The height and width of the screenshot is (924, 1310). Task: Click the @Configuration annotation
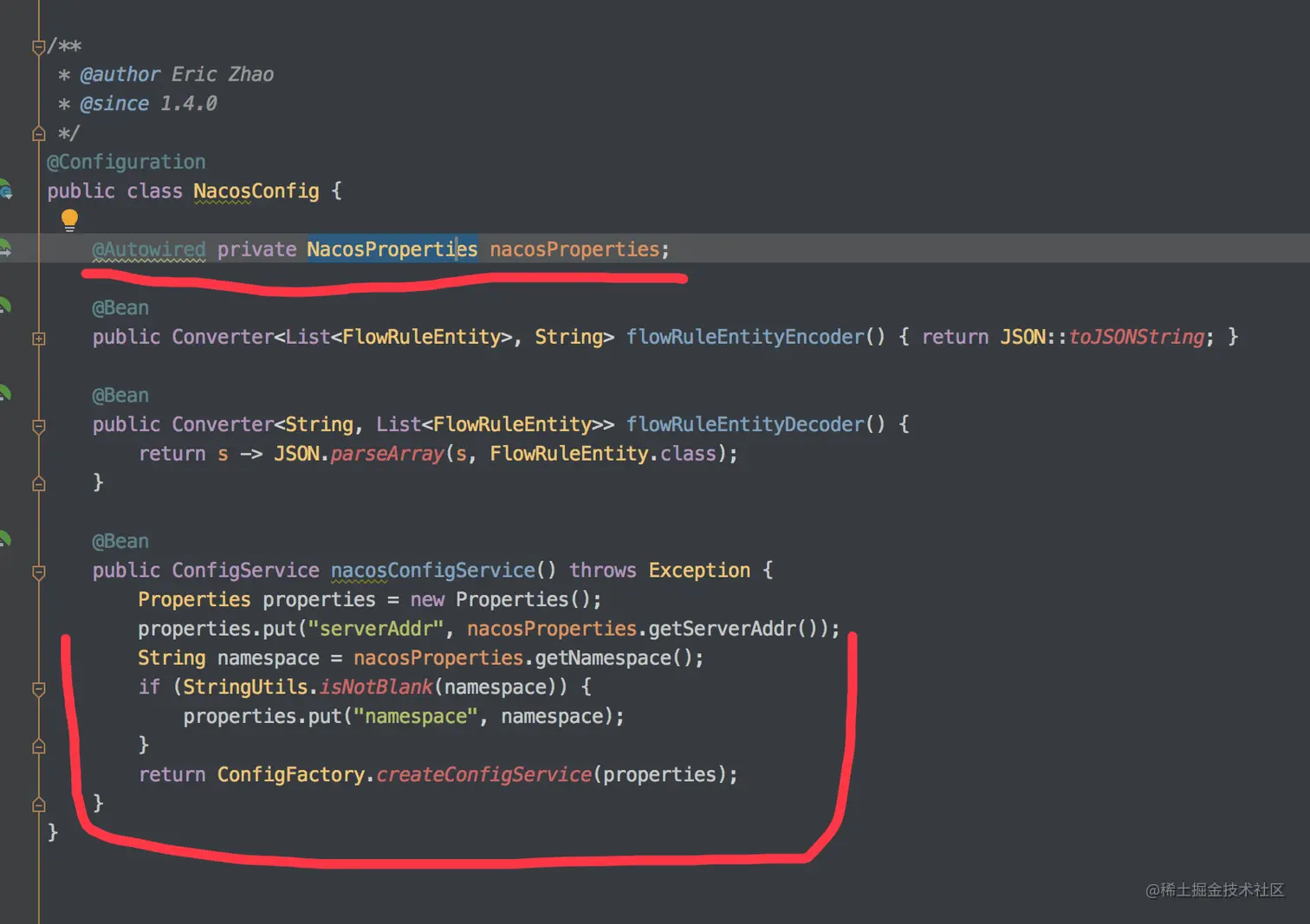(x=126, y=162)
